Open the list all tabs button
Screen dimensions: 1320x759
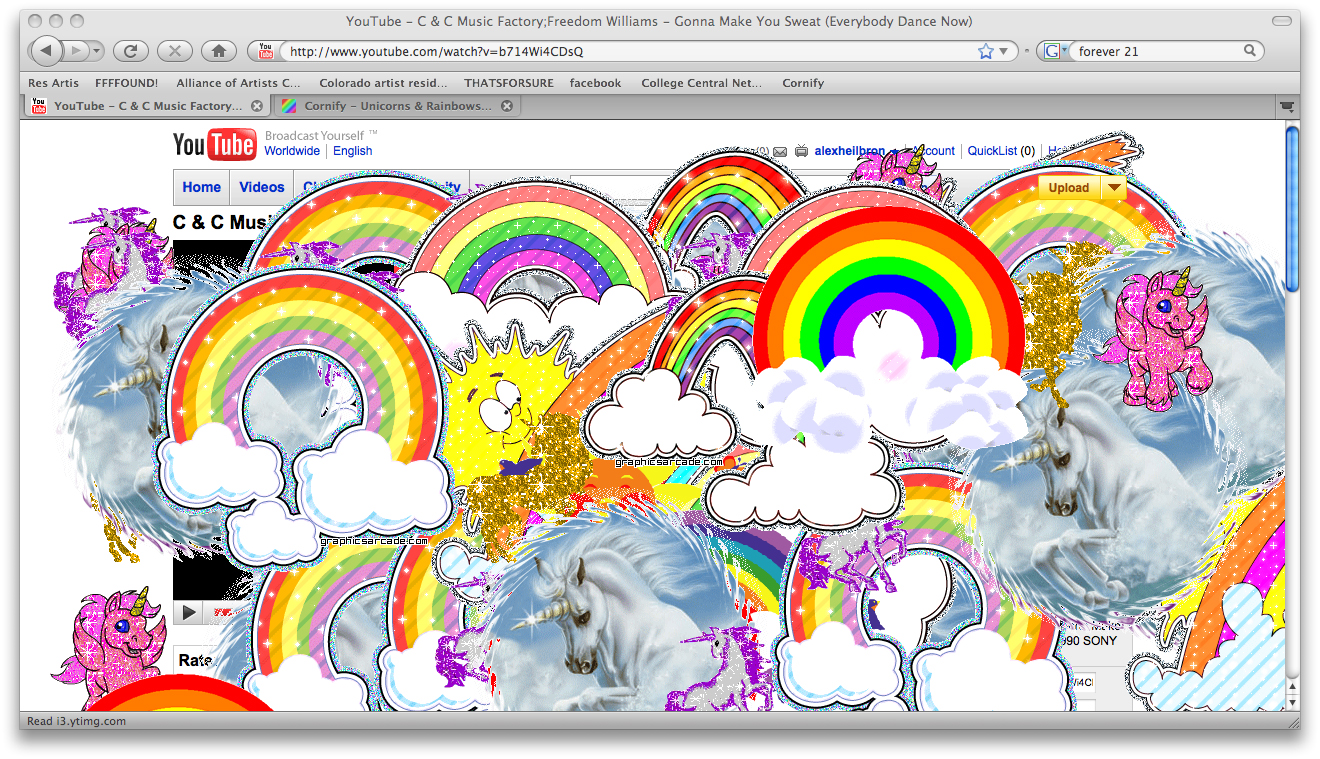pos(1286,106)
